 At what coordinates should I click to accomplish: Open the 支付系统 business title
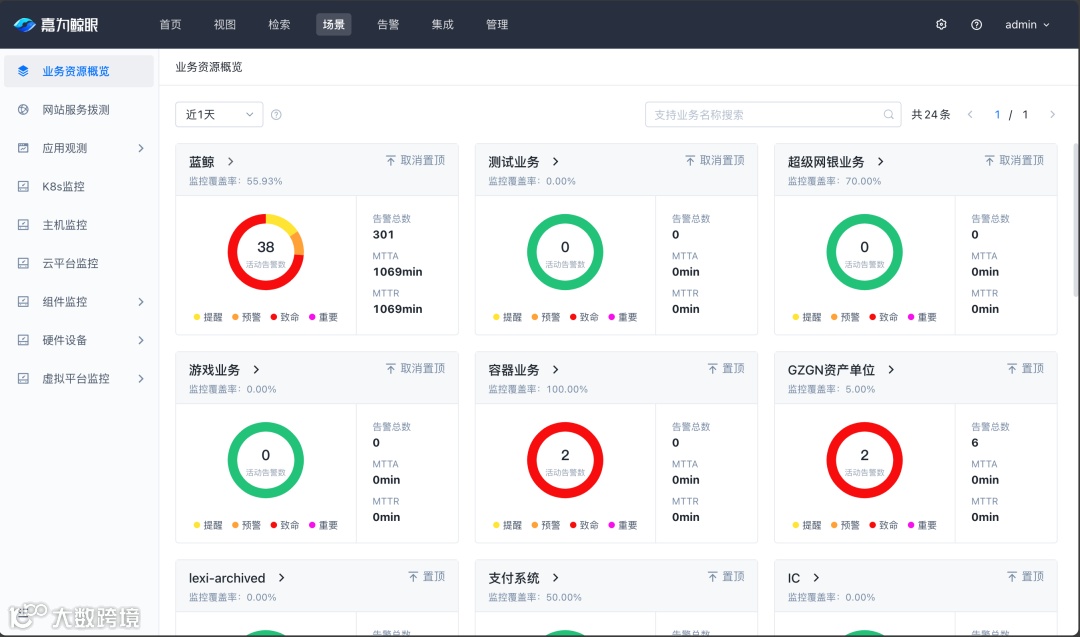tap(514, 578)
